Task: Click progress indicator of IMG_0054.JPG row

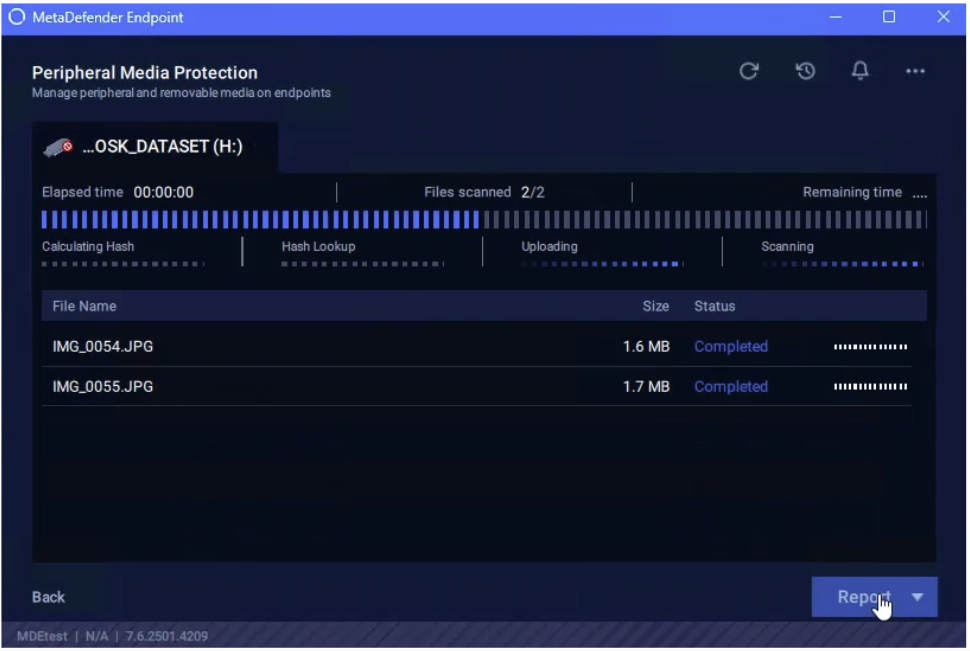Action: click(x=870, y=347)
